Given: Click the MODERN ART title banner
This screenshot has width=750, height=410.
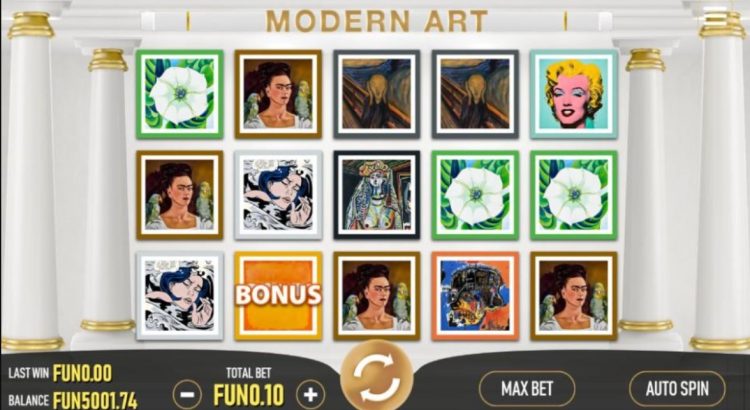Looking at the screenshot, I should [376, 21].
